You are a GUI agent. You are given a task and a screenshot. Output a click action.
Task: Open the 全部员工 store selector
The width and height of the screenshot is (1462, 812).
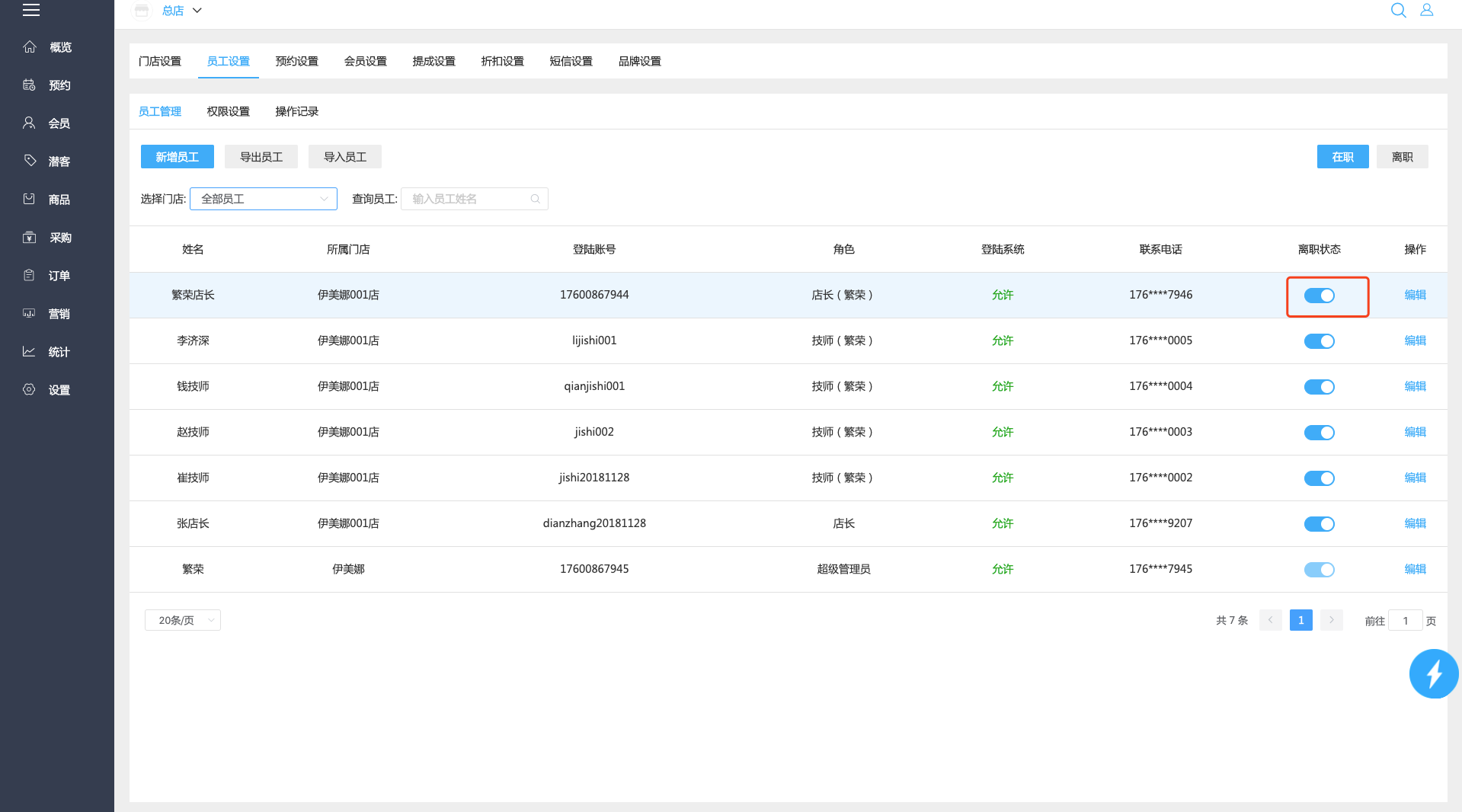tap(264, 199)
